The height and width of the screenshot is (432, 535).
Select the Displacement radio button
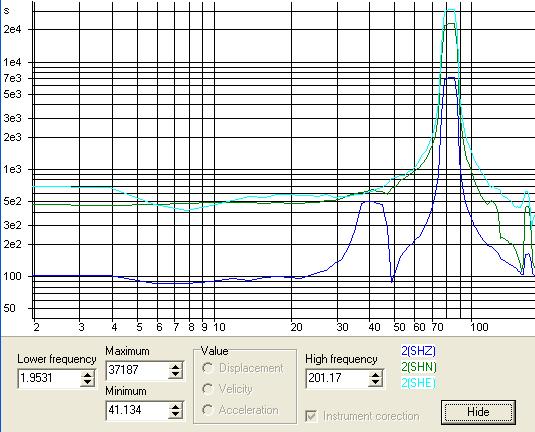click(208, 368)
